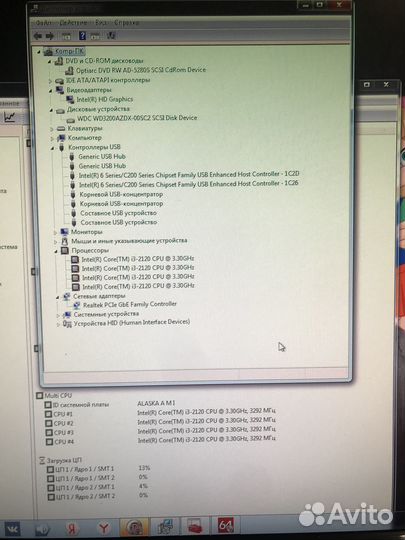Viewport: 405px width, 540px height.
Task: Click the Процессоры category label
Action: point(90,251)
